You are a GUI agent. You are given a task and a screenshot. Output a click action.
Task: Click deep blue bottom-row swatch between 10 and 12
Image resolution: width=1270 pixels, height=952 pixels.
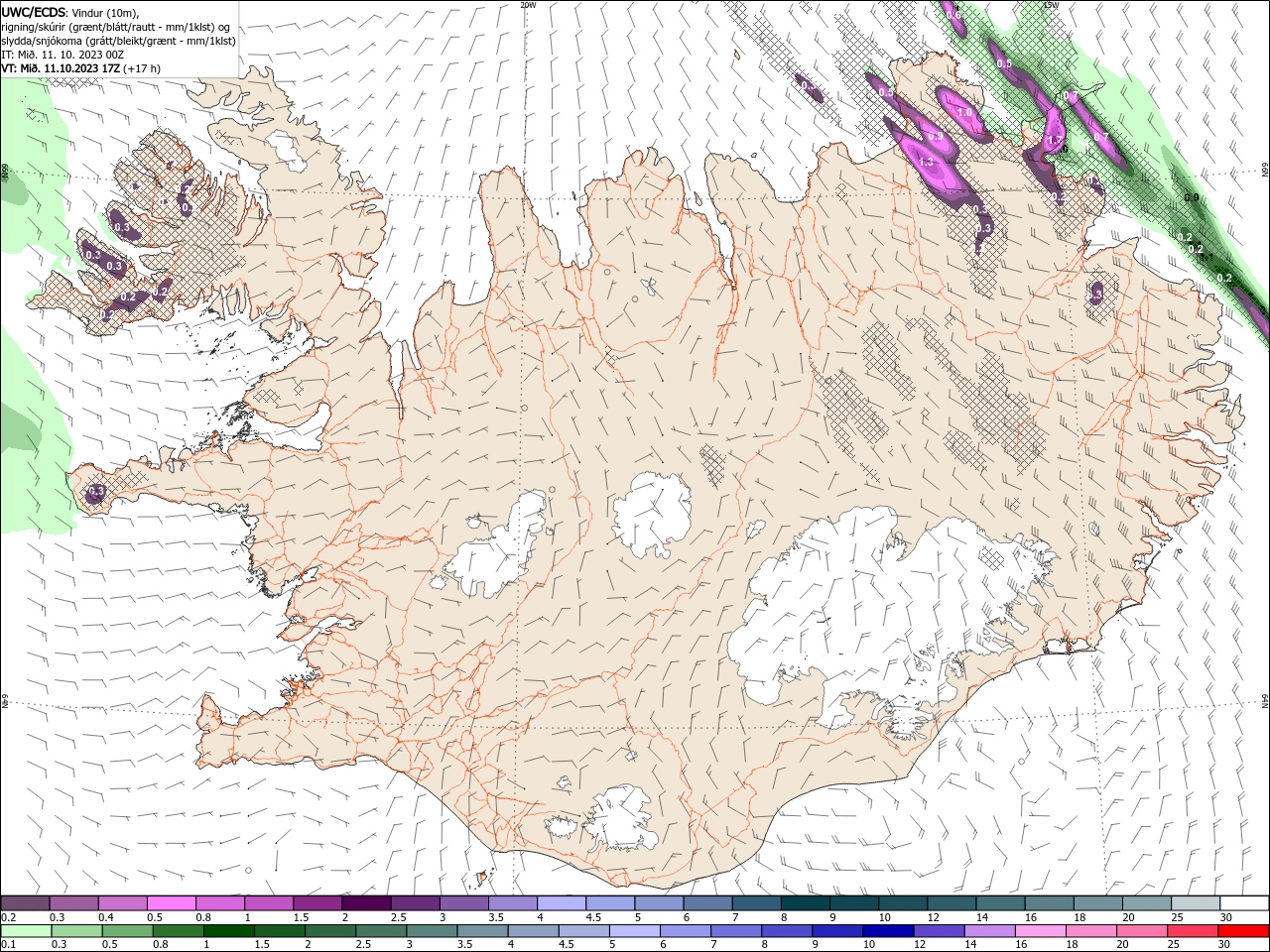(x=888, y=931)
